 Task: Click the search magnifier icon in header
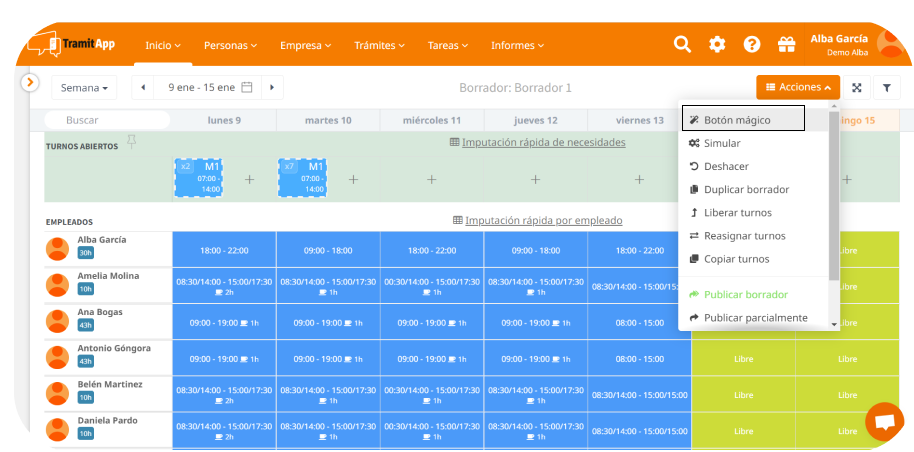[682, 44]
